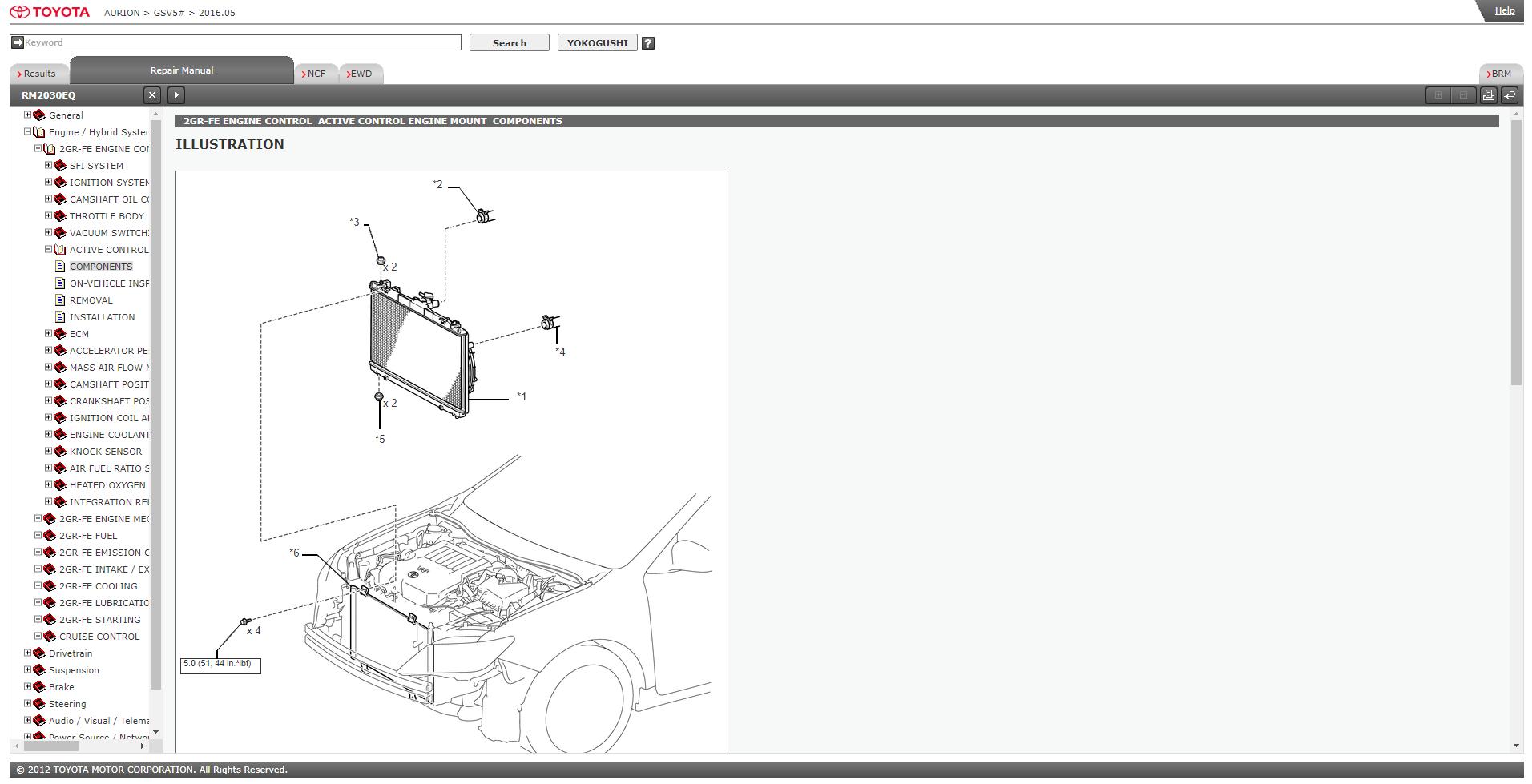
Task: Collapse the ACTIVE CONTROL ENGINE MOUNT node
Action: (x=48, y=249)
